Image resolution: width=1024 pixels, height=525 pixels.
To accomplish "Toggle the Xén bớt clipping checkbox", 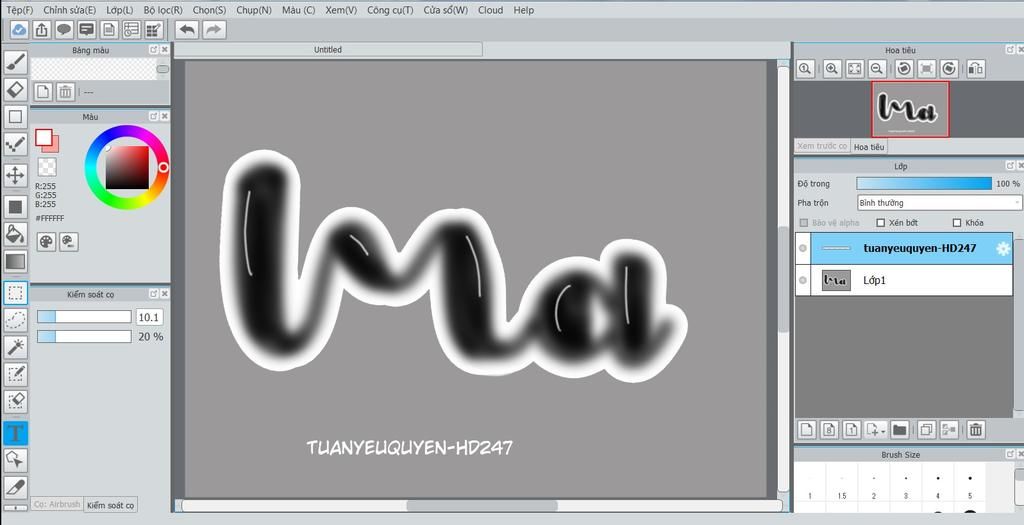I will tap(880, 223).
